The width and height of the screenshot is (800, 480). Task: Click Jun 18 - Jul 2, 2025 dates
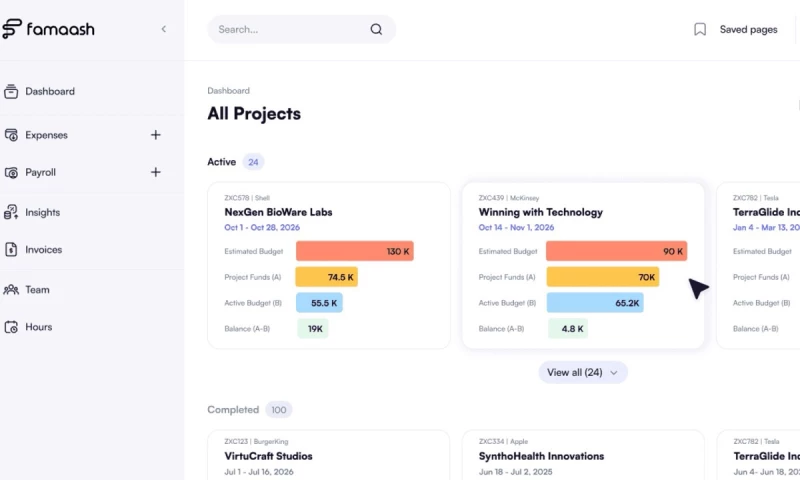[515, 472]
